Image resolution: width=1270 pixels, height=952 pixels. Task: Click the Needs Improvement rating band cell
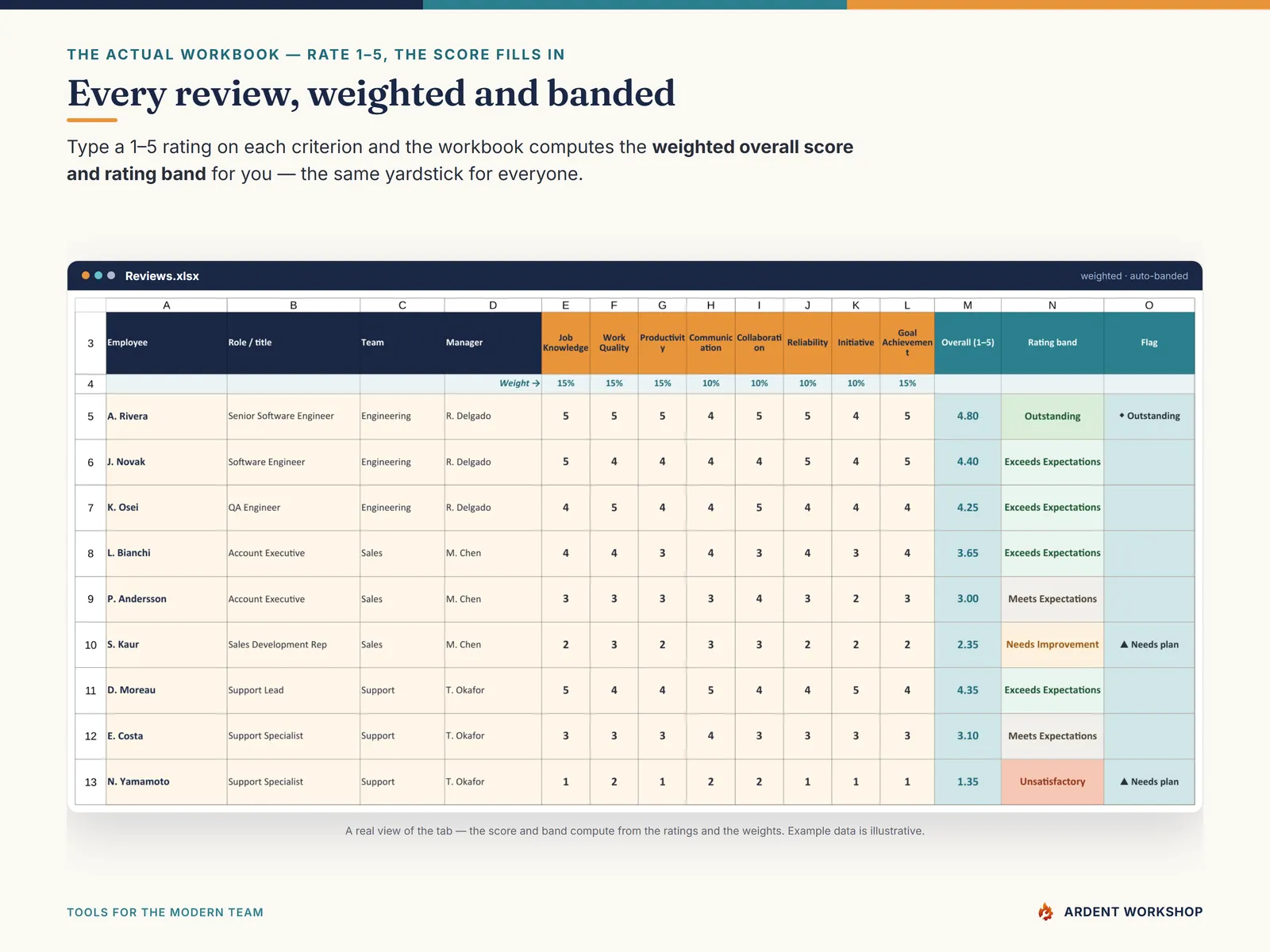click(x=1053, y=645)
